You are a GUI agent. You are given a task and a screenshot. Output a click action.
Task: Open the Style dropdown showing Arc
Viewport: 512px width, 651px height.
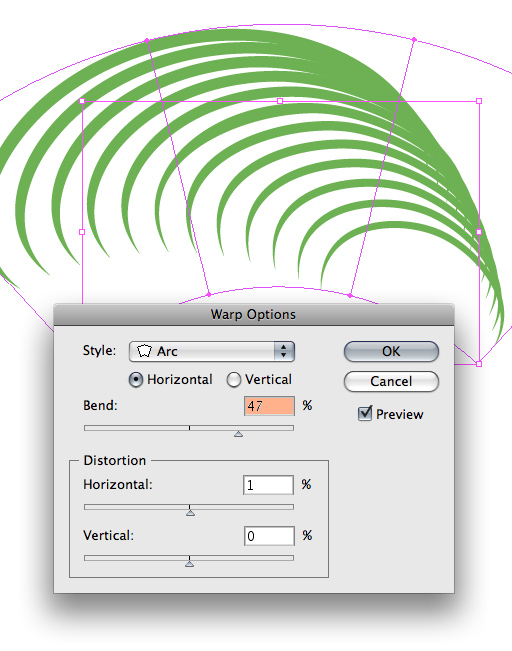[212, 351]
